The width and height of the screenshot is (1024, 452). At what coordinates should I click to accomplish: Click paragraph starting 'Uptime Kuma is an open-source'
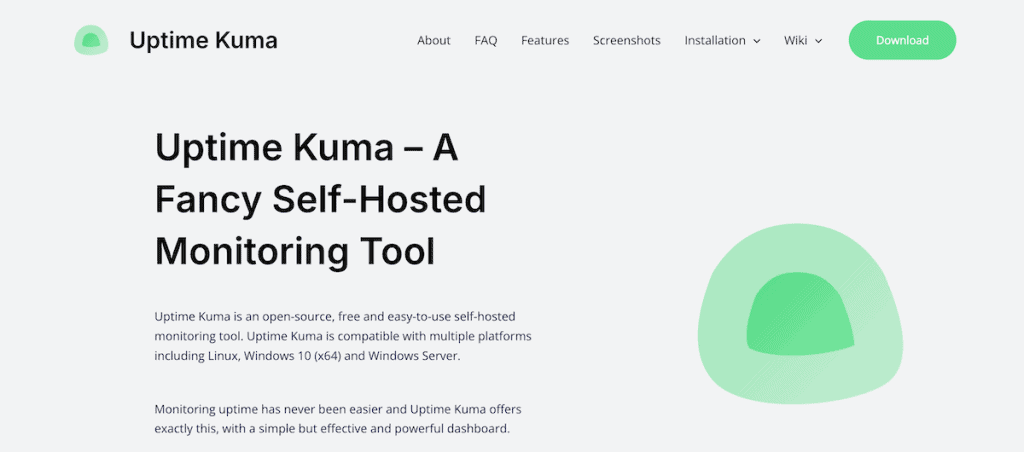(343, 336)
